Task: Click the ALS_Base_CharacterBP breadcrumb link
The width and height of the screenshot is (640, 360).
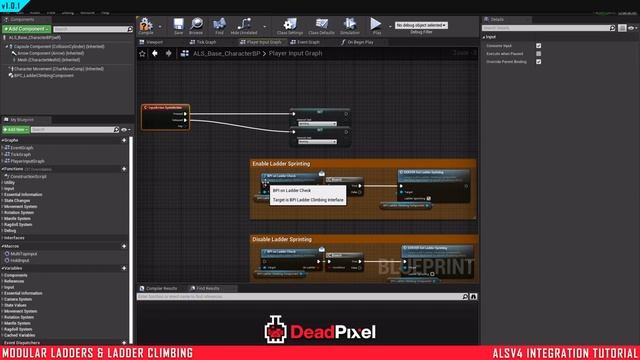Action: point(227,53)
